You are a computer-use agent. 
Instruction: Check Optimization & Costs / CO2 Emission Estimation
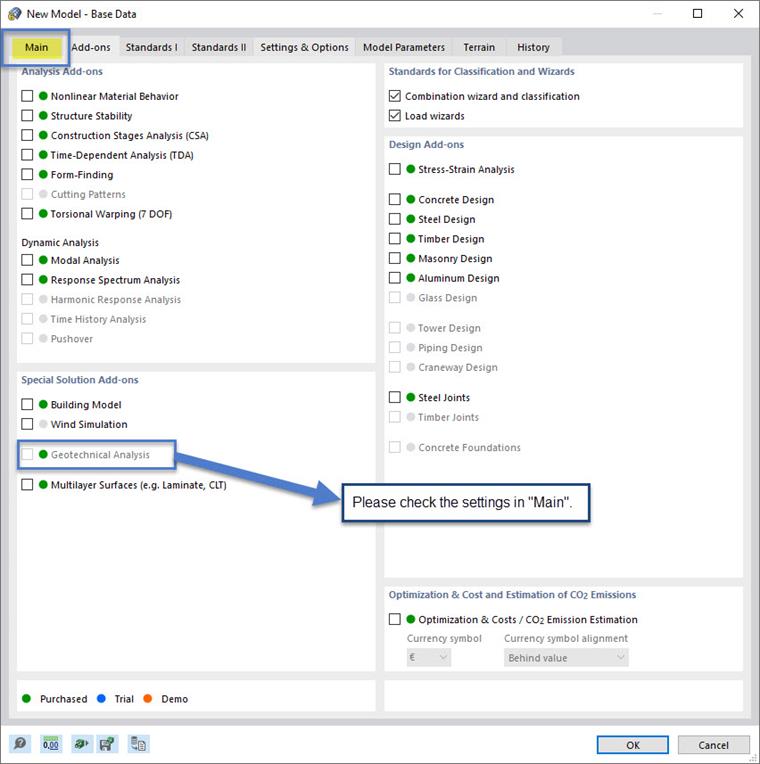coord(395,619)
